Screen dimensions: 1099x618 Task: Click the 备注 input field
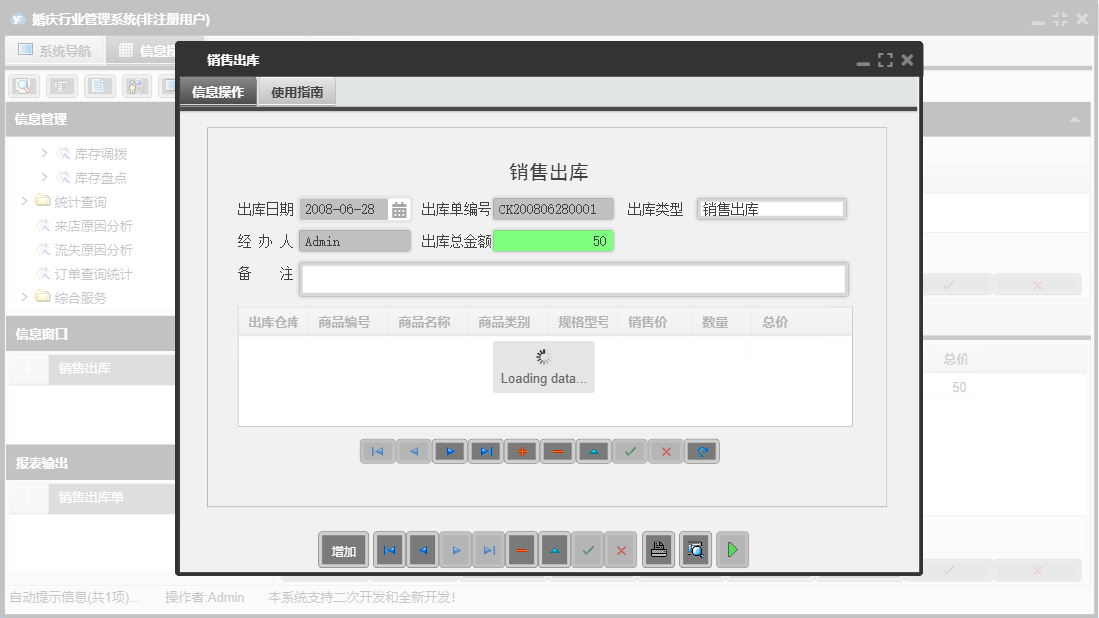pyautogui.click(x=573, y=279)
